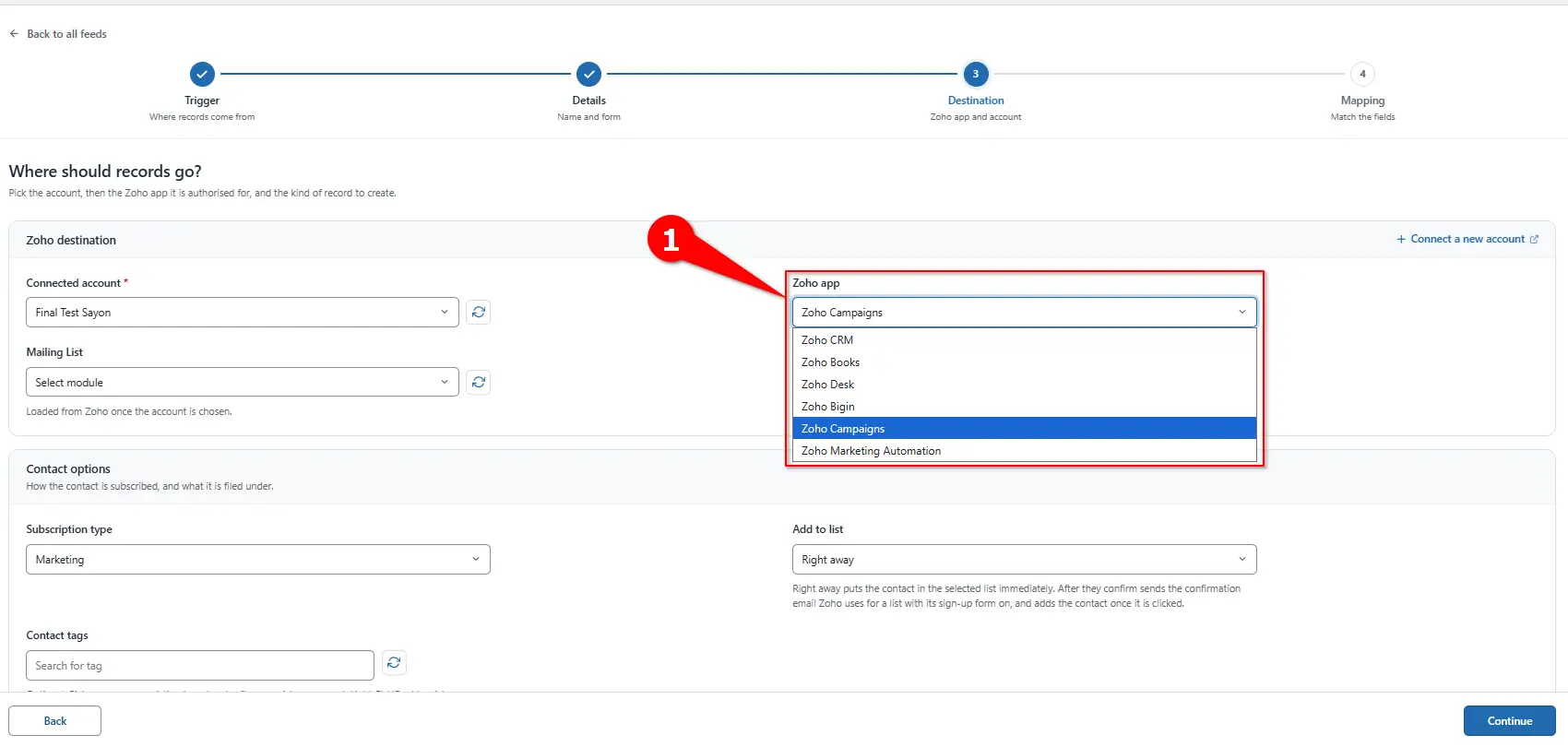Viewport: 1568px width, 747px height.
Task: Choose Zoho Desk option
Action: (1024, 385)
